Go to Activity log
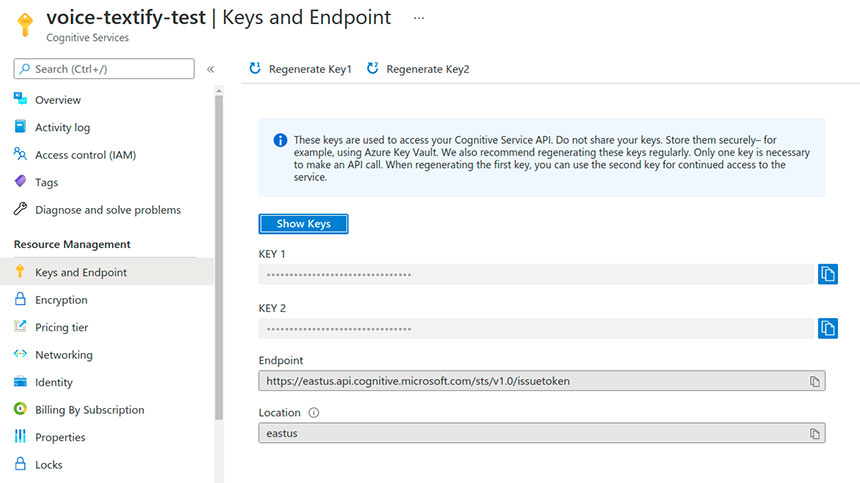The width and height of the screenshot is (860, 483). pos(62,127)
